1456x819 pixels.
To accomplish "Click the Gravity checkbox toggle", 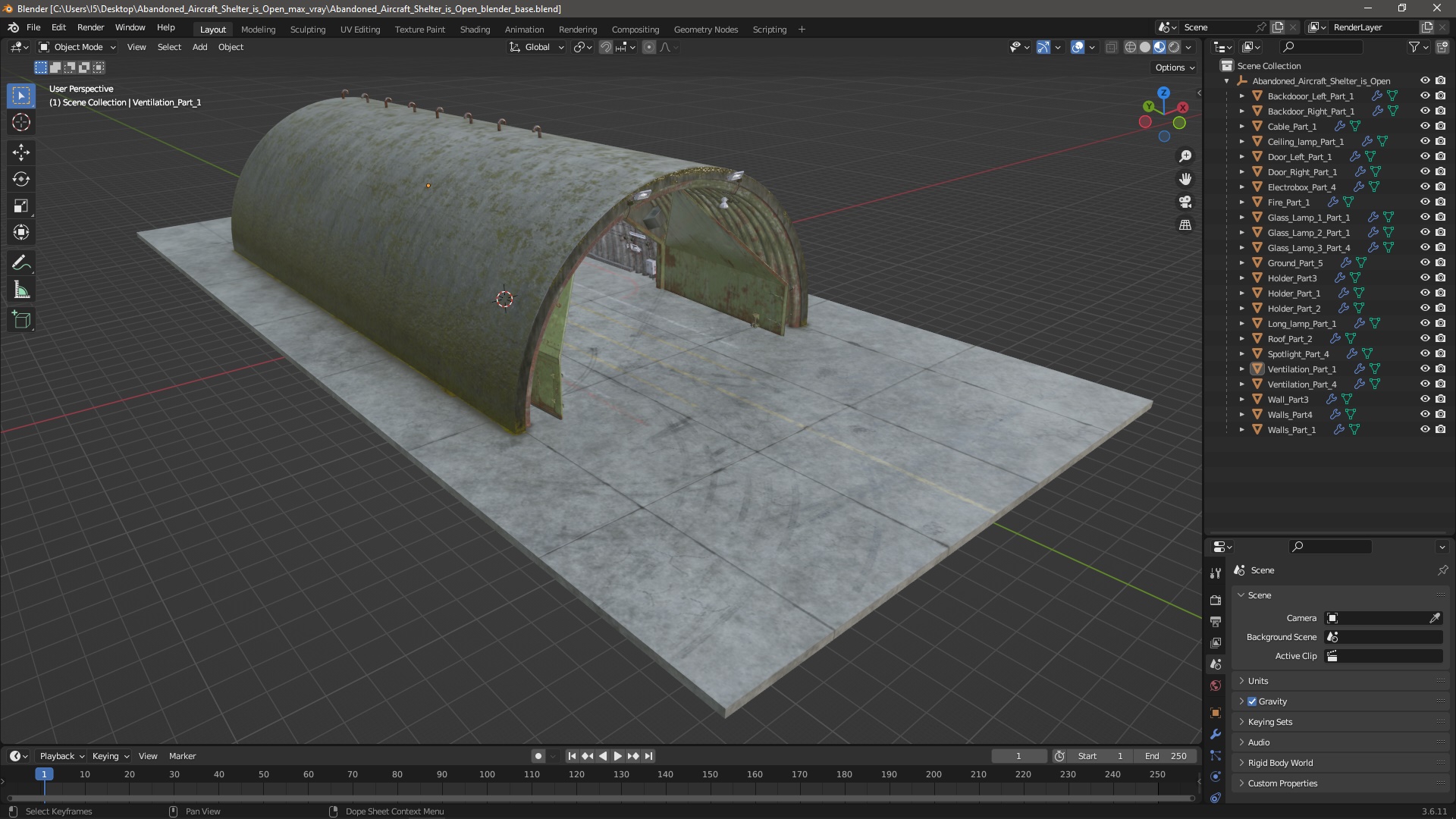I will 1253,701.
